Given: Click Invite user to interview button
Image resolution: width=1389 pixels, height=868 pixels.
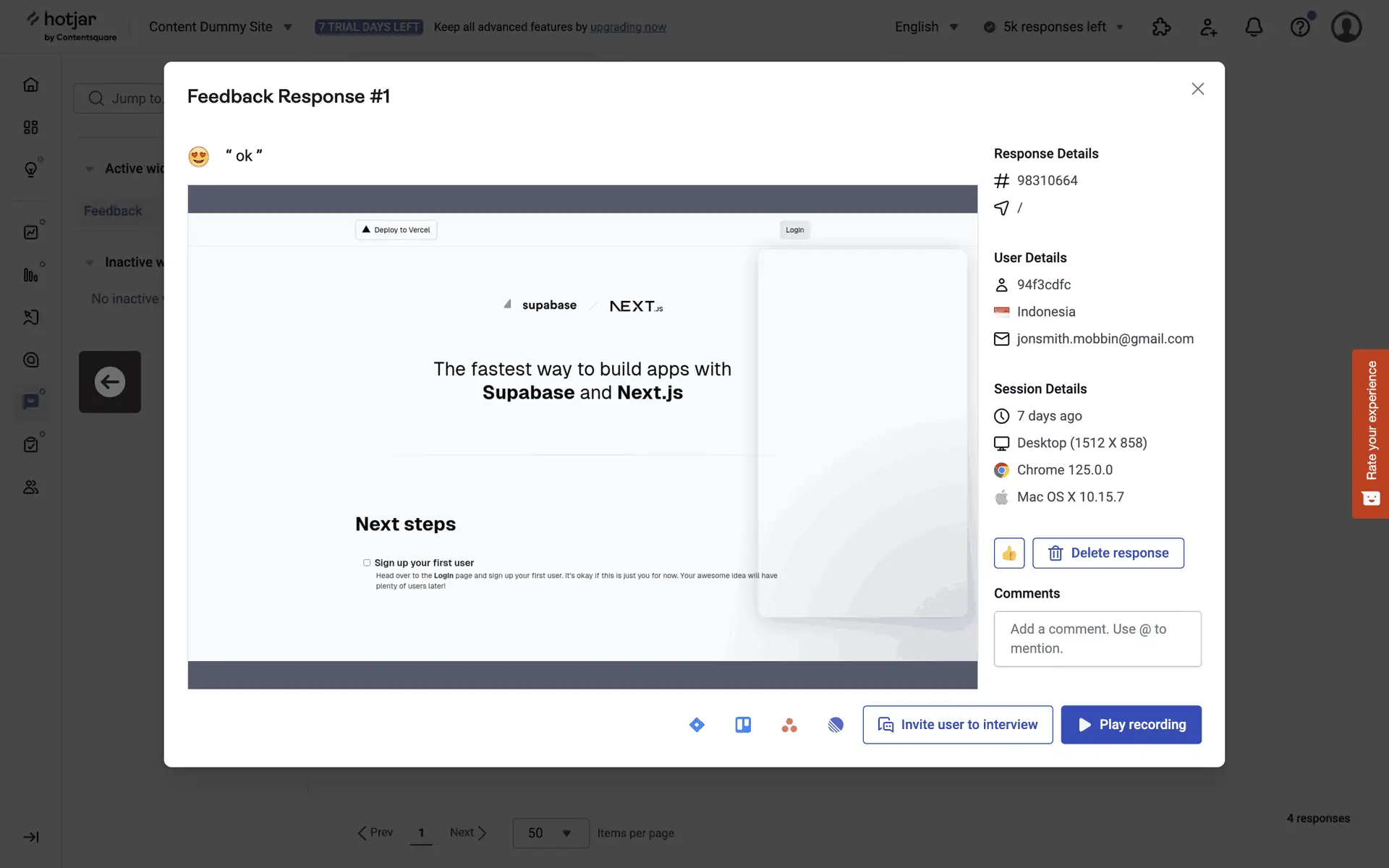Looking at the screenshot, I should click(957, 725).
